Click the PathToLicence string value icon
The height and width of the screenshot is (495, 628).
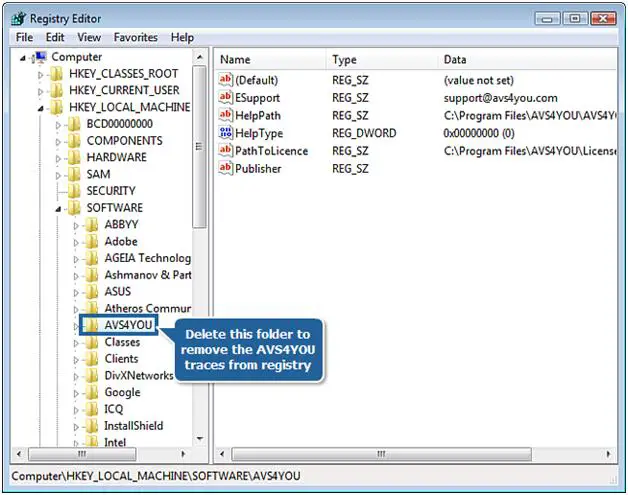coord(225,150)
